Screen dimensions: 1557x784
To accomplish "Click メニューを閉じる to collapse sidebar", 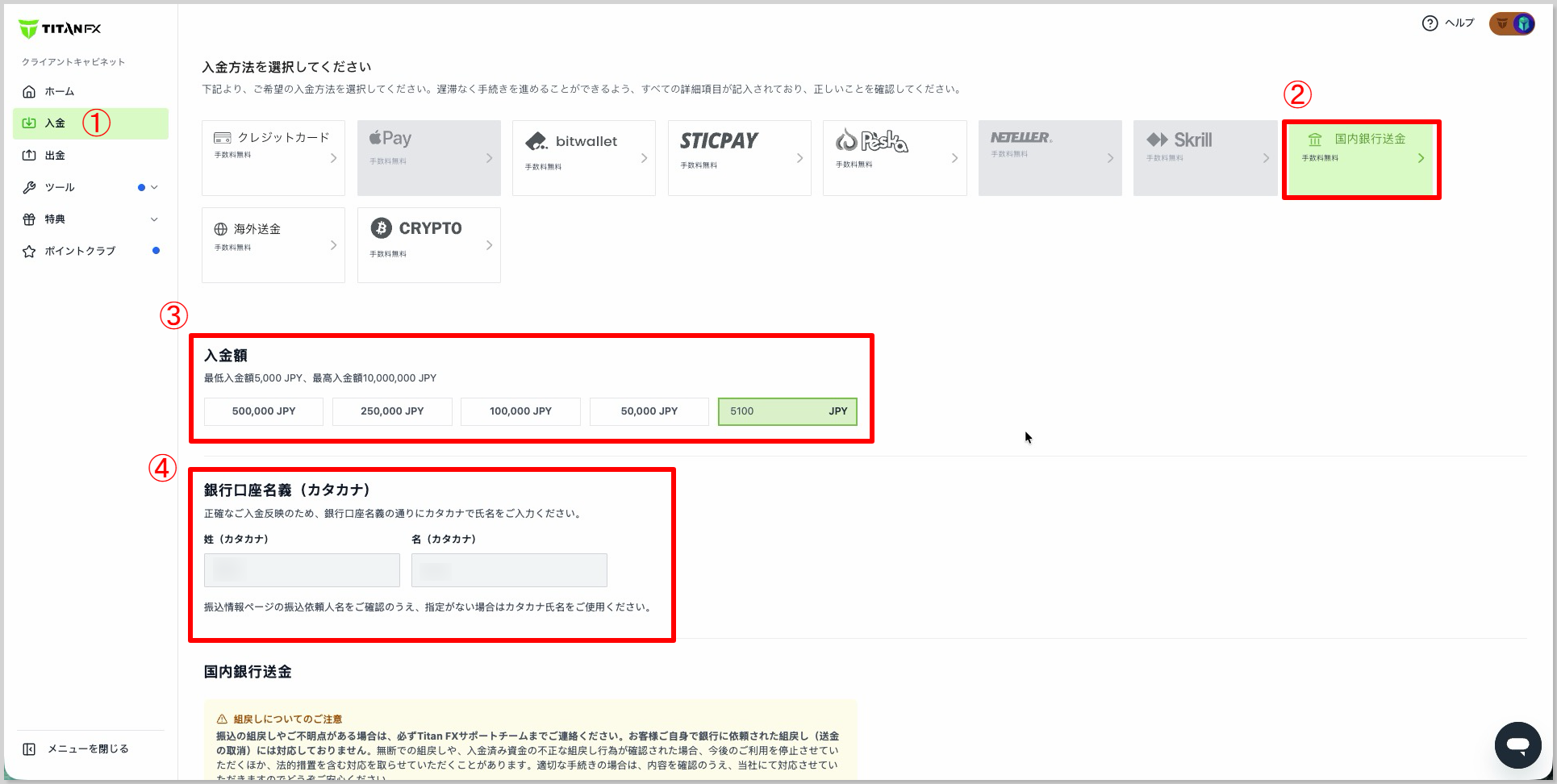I will coord(88,749).
